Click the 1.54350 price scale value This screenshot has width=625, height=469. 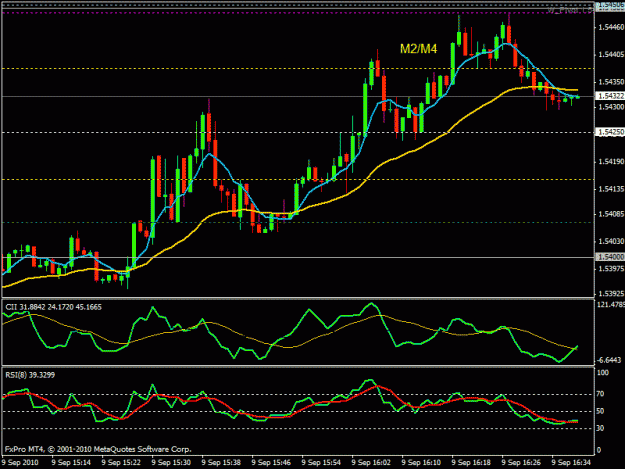click(611, 82)
